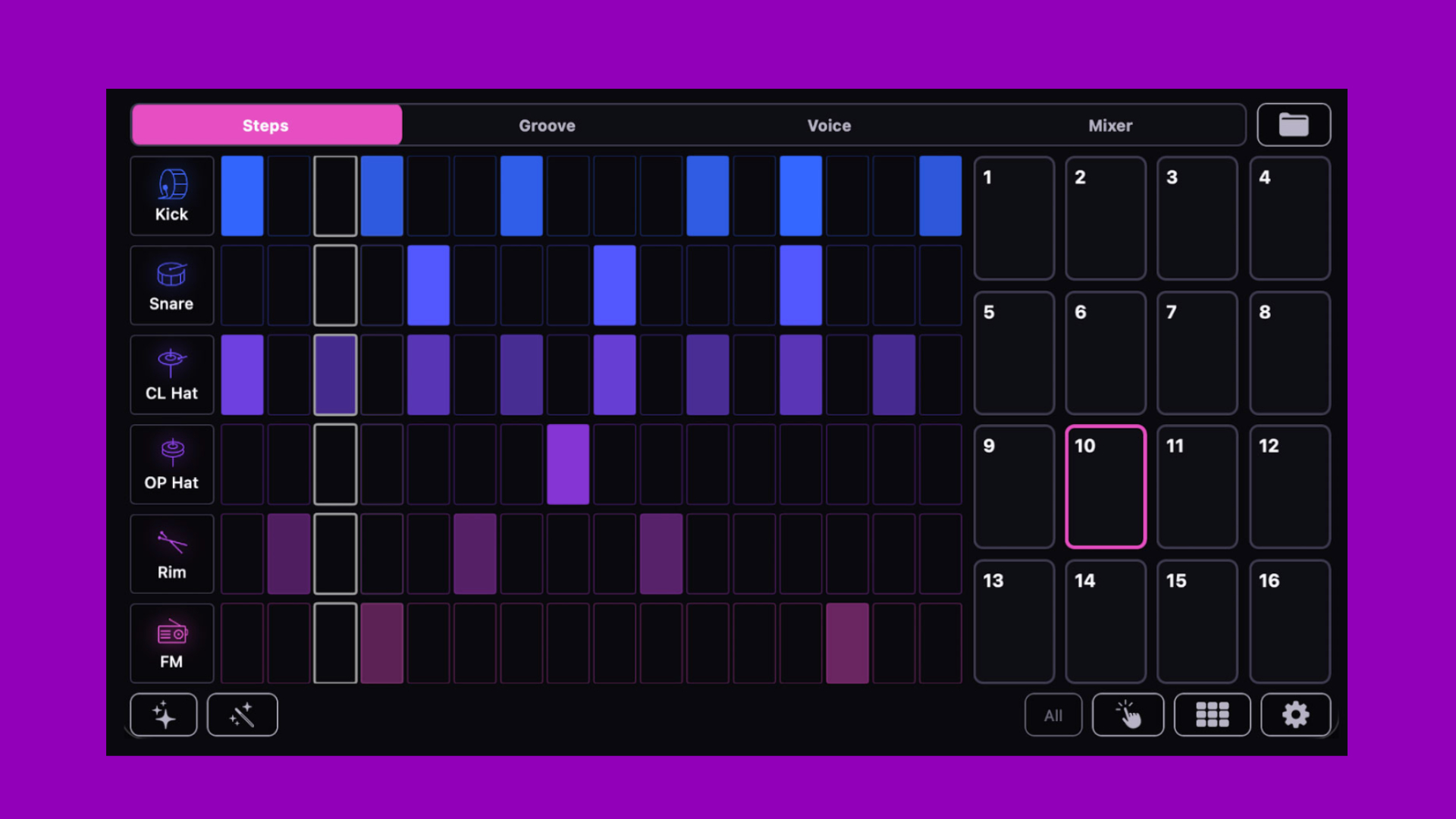
Task: Click the All button
Action: 1053,715
